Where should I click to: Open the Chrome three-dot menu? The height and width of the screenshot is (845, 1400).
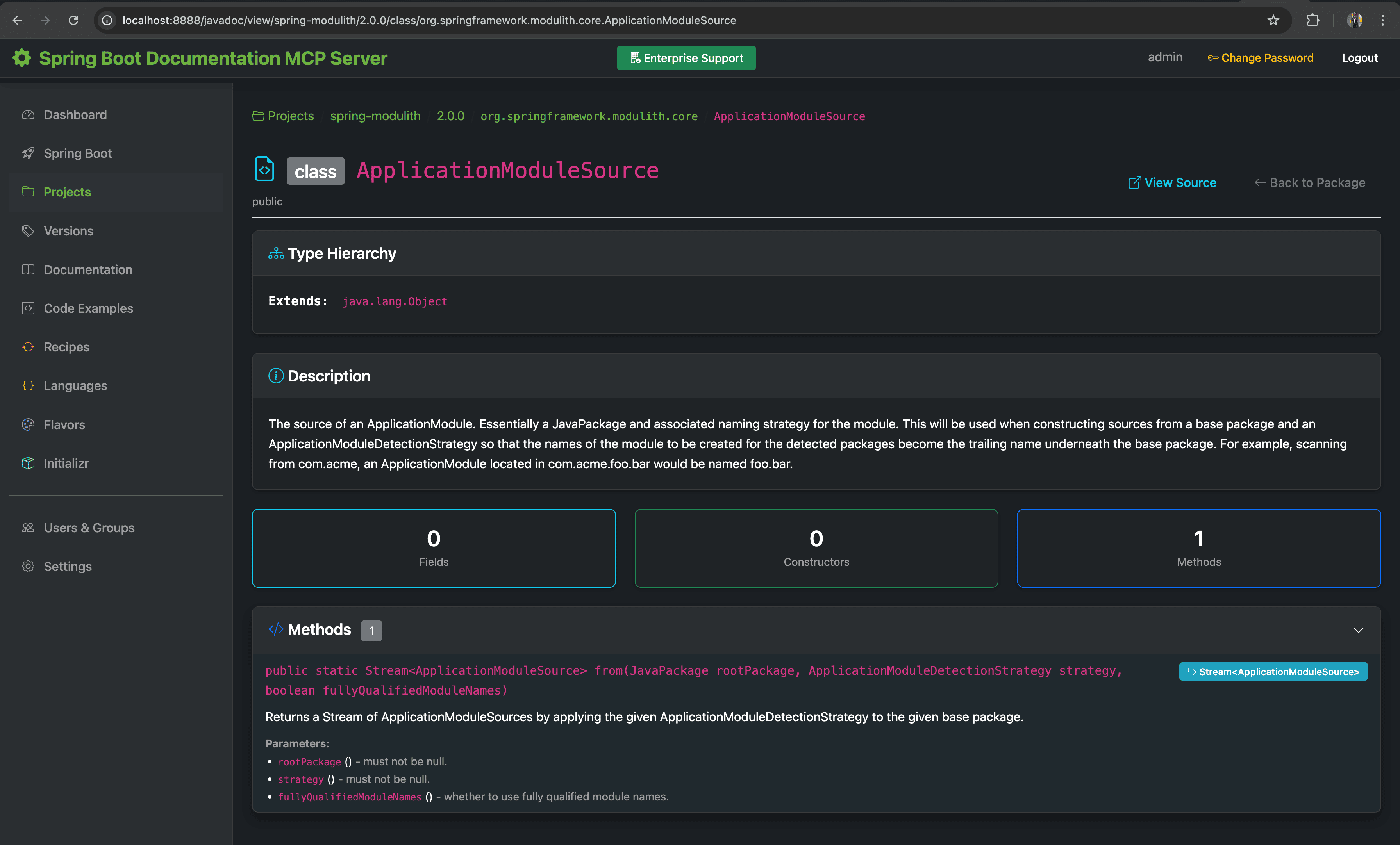[x=1382, y=20]
